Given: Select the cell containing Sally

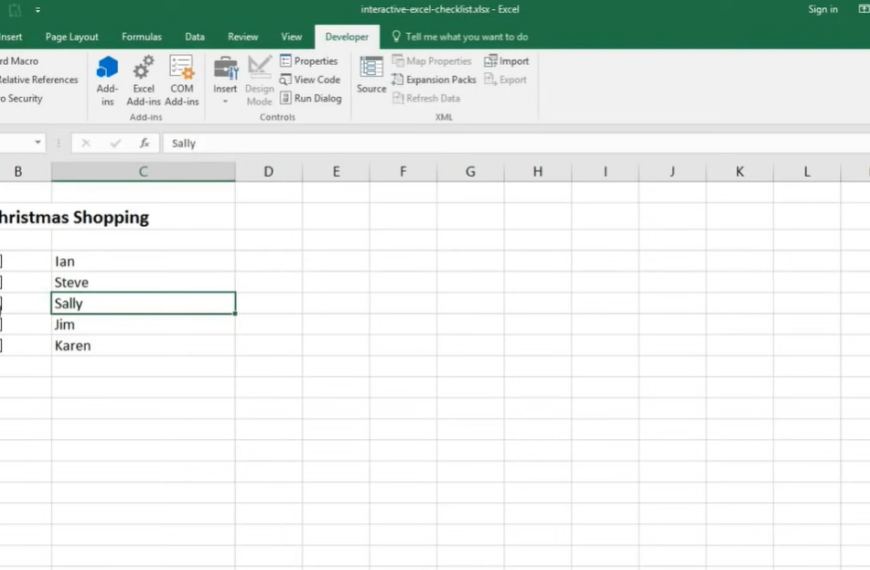Looking at the screenshot, I should pos(143,303).
